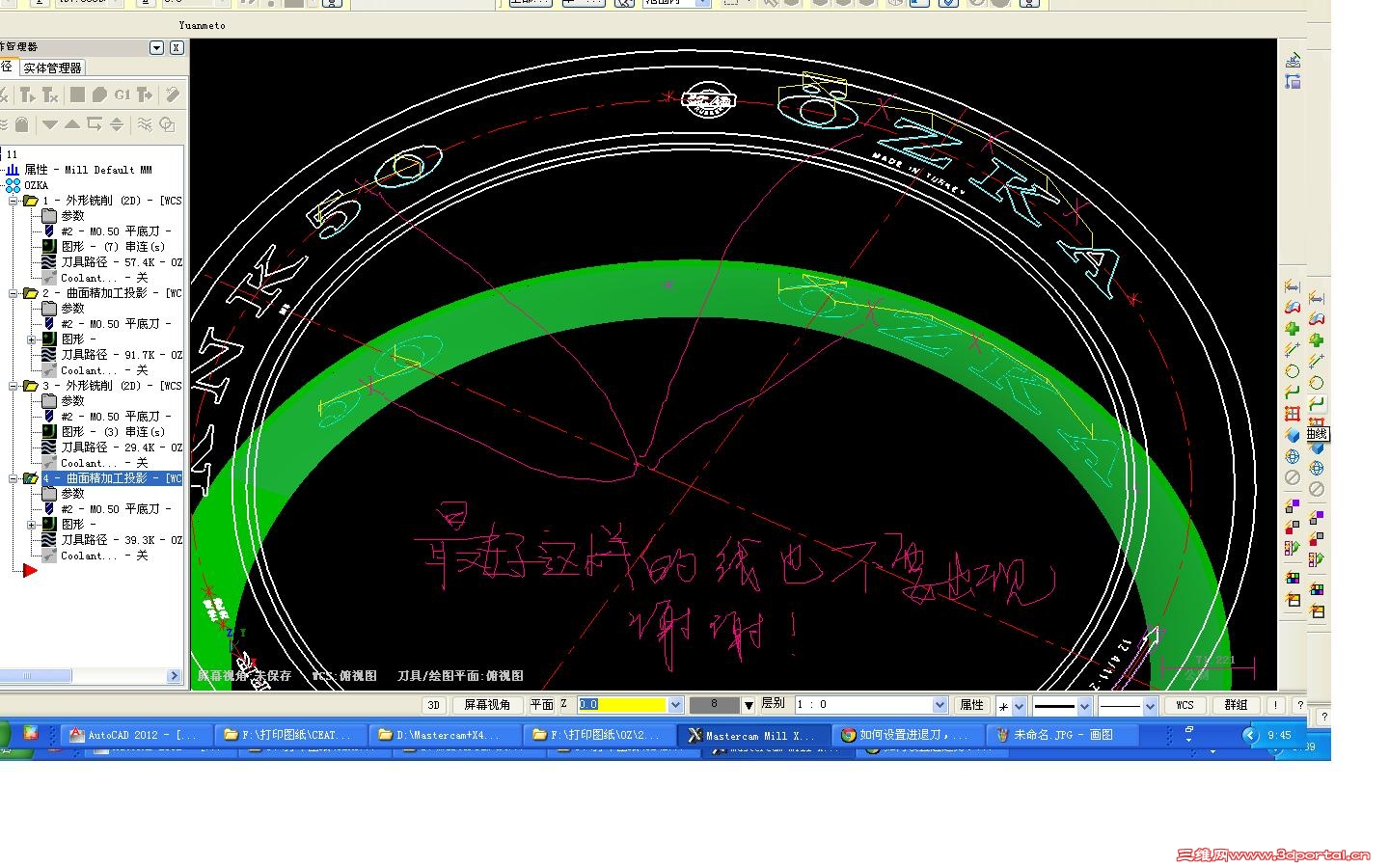
Task: Collapse operation 2 曲面精加工投影
Action: coord(14,293)
